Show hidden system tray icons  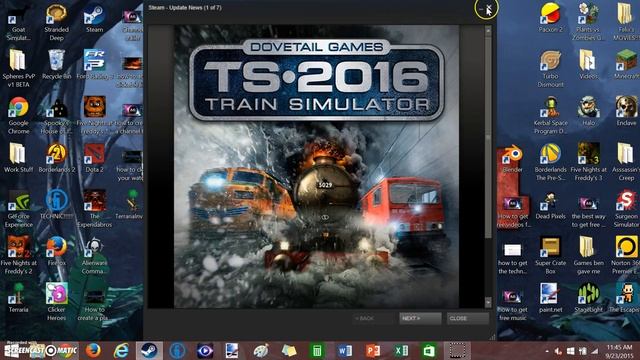point(547,351)
